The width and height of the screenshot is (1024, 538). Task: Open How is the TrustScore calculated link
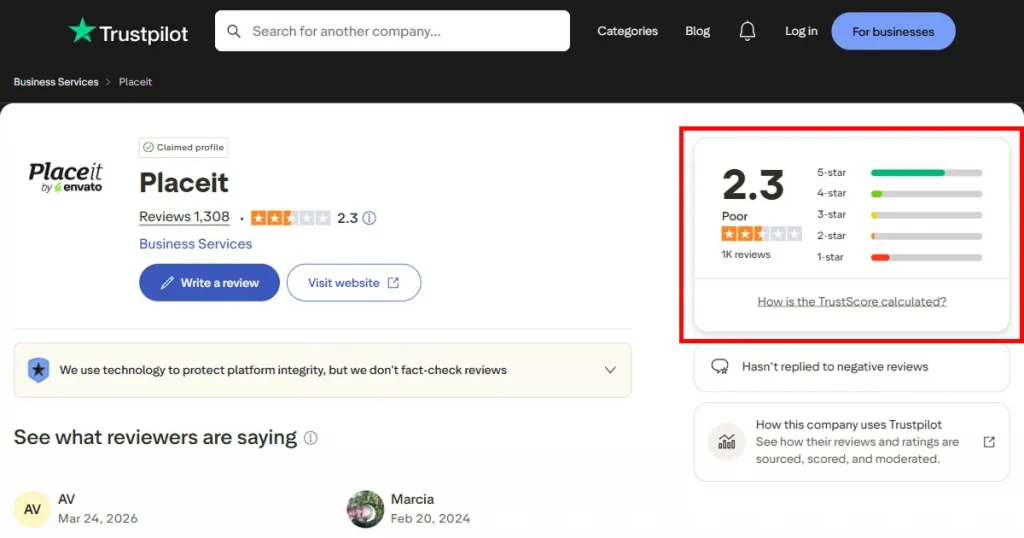pos(852,302)
